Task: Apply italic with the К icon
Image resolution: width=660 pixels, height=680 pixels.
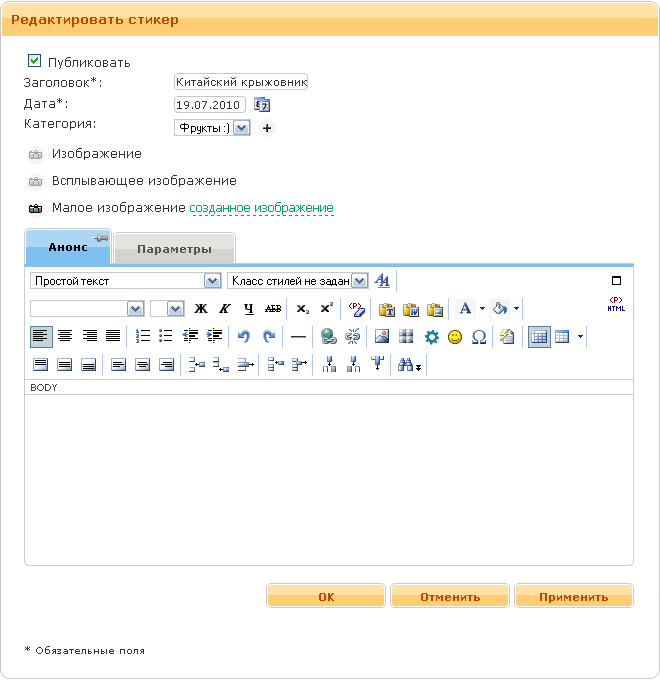Action: [224, 309]
